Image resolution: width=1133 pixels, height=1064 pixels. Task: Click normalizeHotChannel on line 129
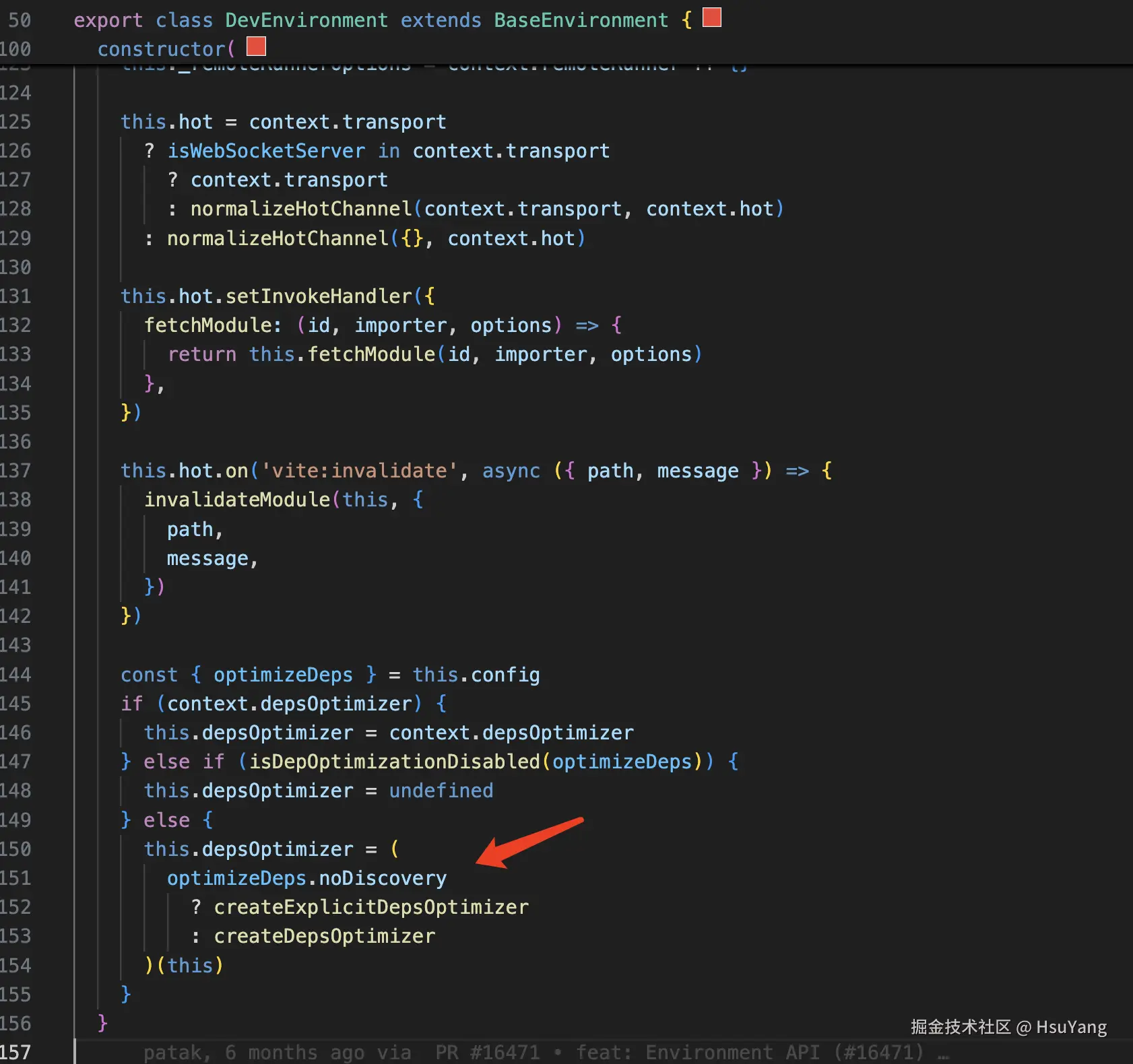278,238
